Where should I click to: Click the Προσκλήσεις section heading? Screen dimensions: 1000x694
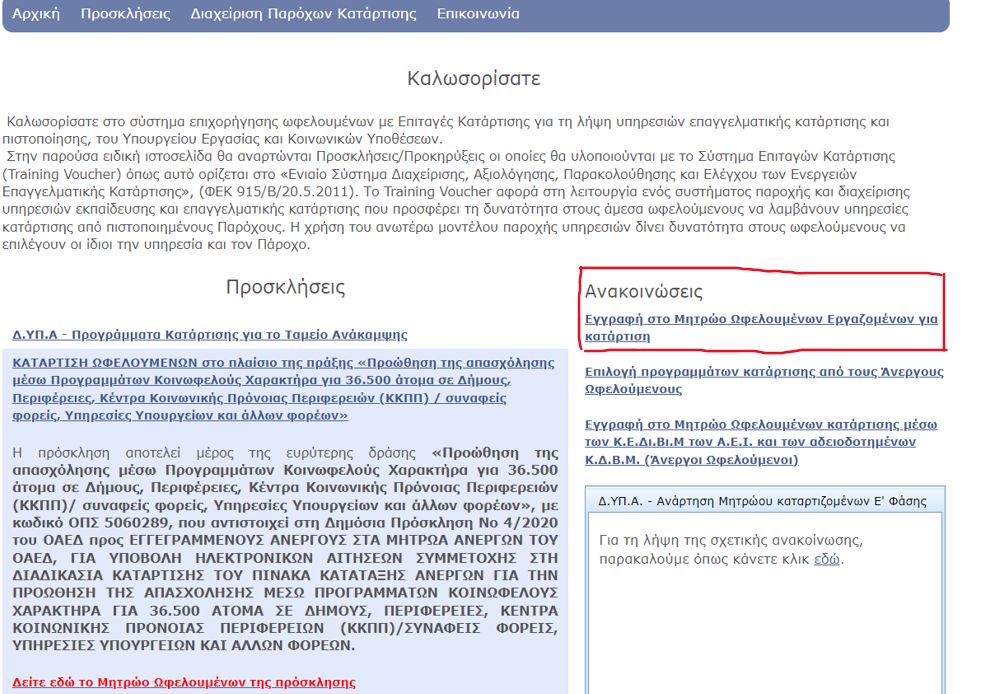pos(285,287)
